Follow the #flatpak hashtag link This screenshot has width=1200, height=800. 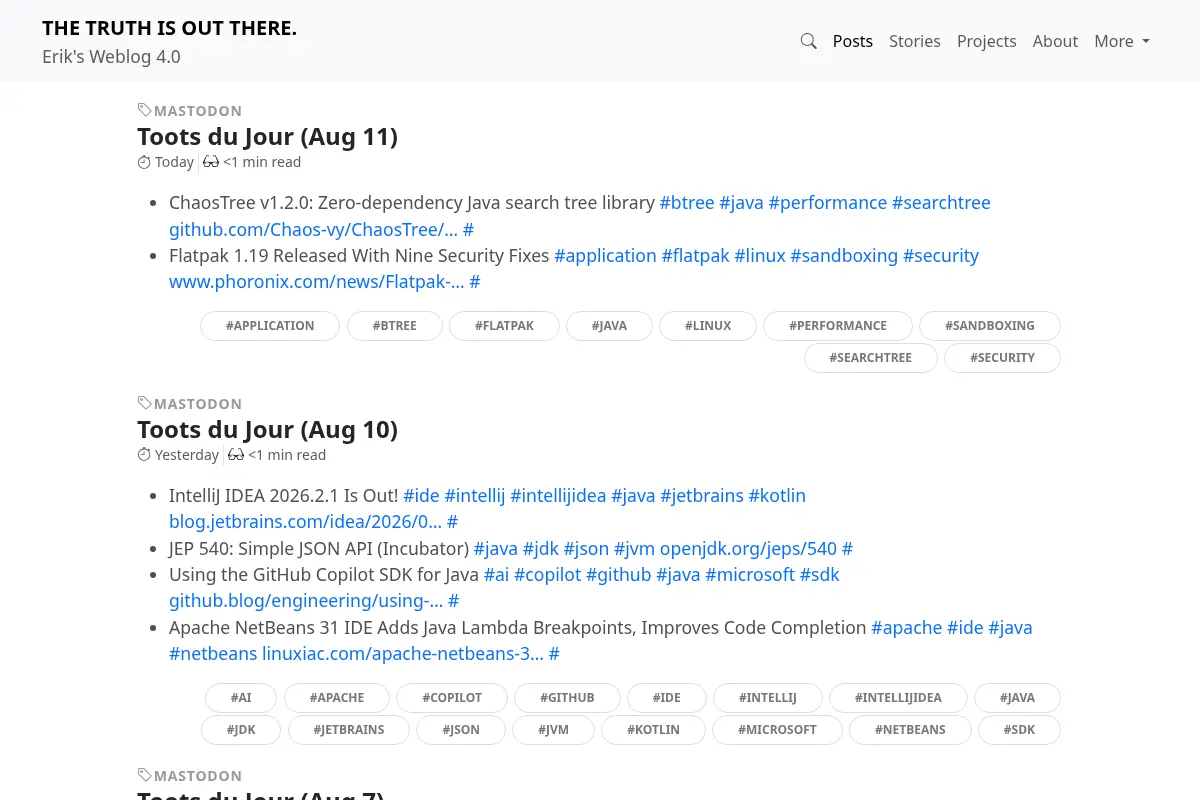(695, 256)
